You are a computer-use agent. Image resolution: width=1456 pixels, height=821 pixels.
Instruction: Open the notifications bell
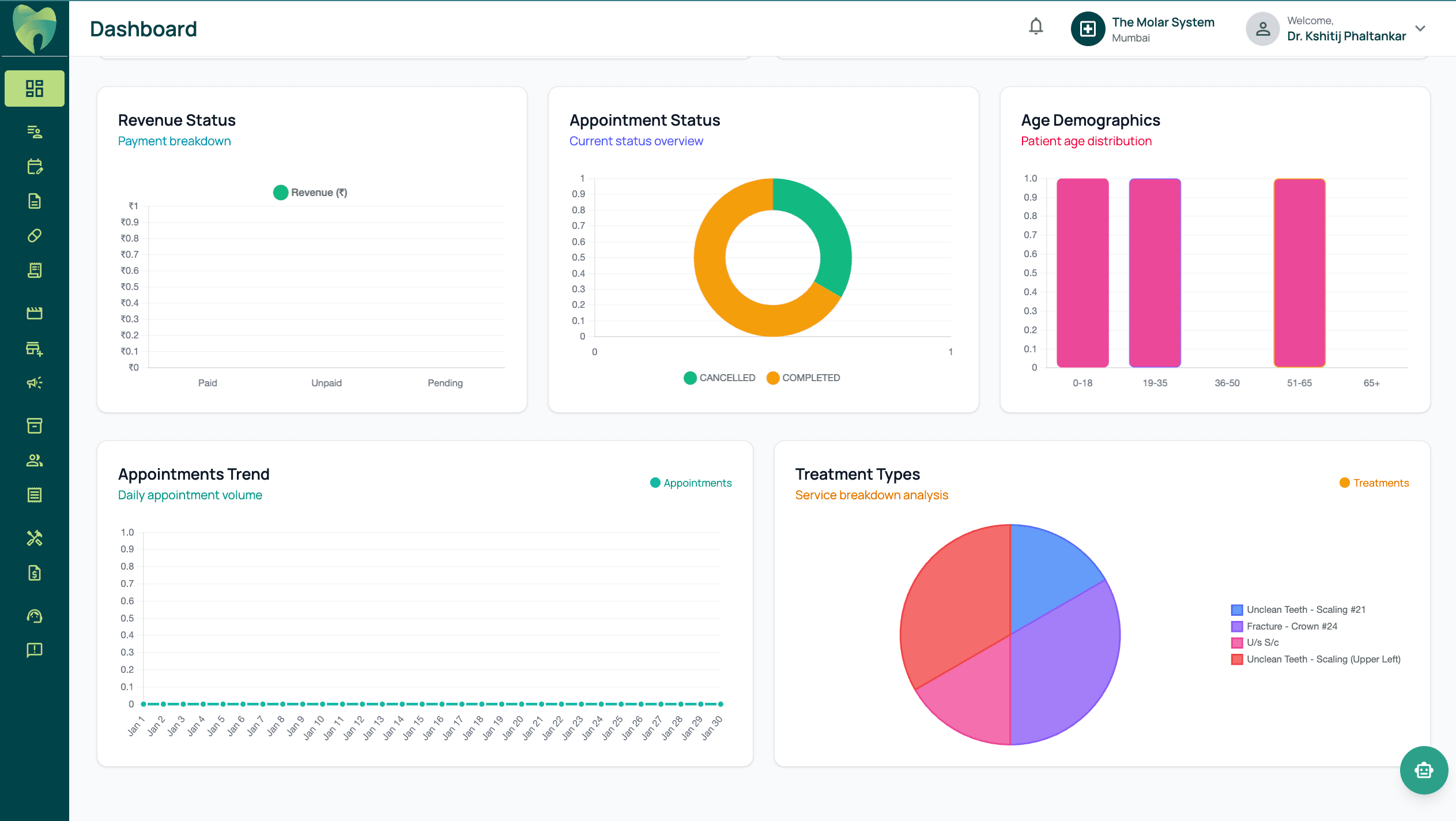click(x=1036, y=27)
